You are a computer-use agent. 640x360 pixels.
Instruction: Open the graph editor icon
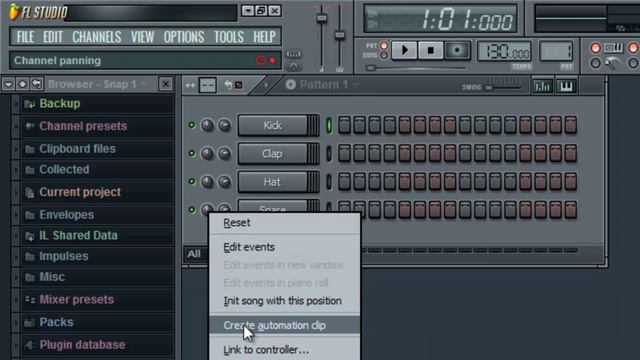click(542, 86)
